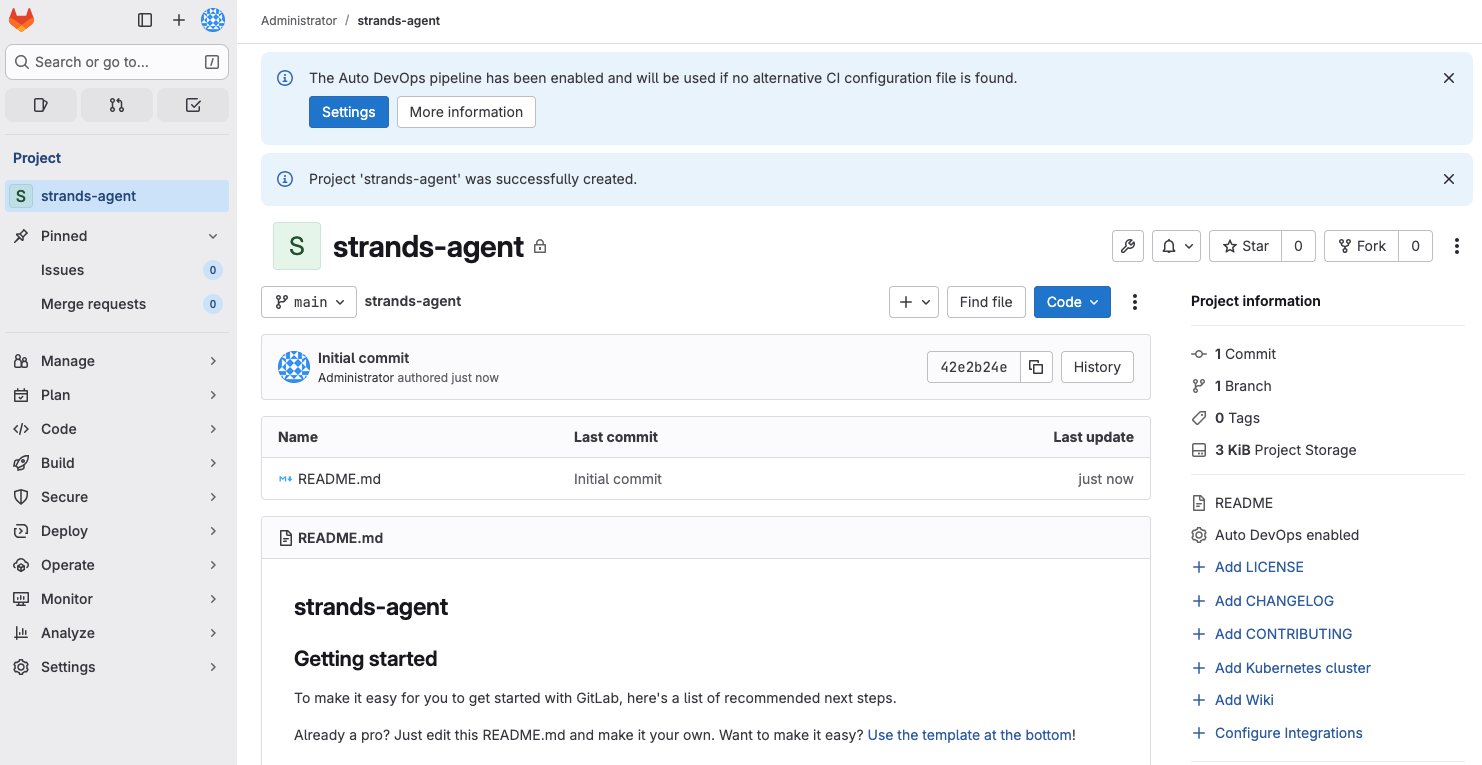The image size is (1482, 765).
Task: Open the main branch selector dropdown
Action: (308, 301)
